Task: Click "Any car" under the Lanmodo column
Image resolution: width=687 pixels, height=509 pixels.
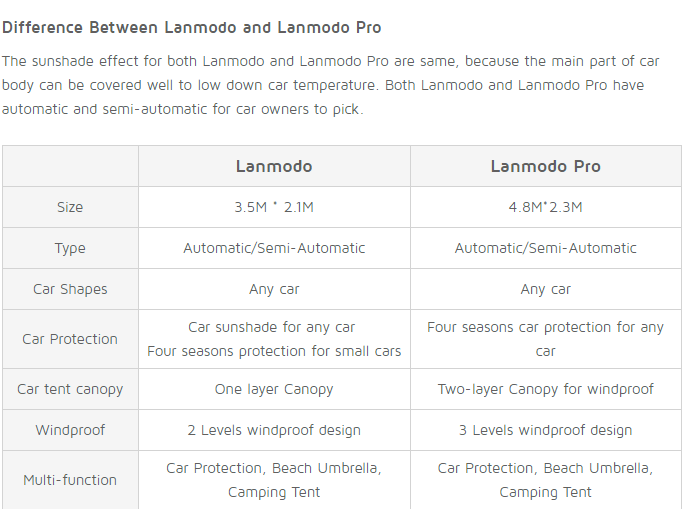Action: 274,289
